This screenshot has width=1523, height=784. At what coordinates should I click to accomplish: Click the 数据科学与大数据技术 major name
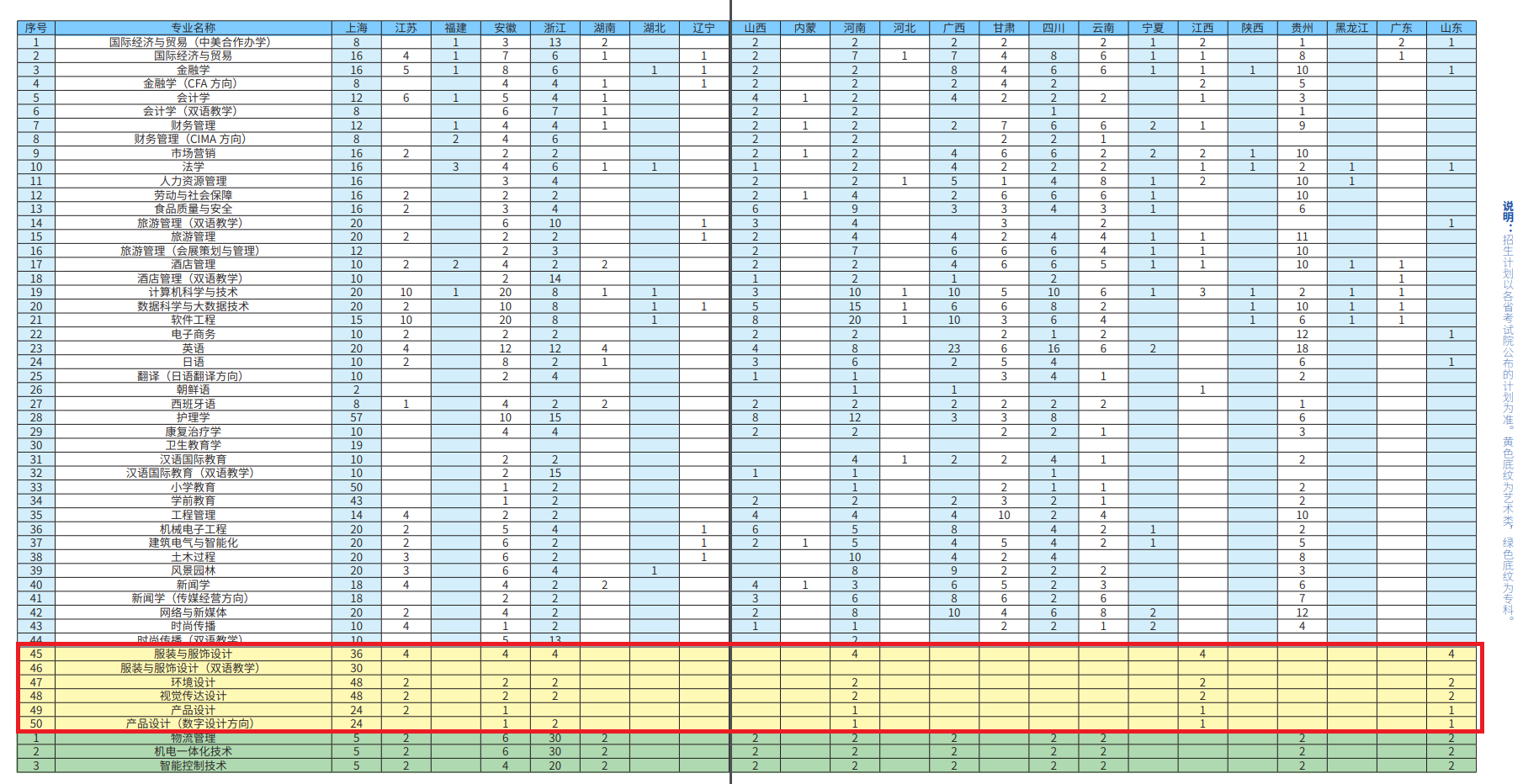point(194,306)
